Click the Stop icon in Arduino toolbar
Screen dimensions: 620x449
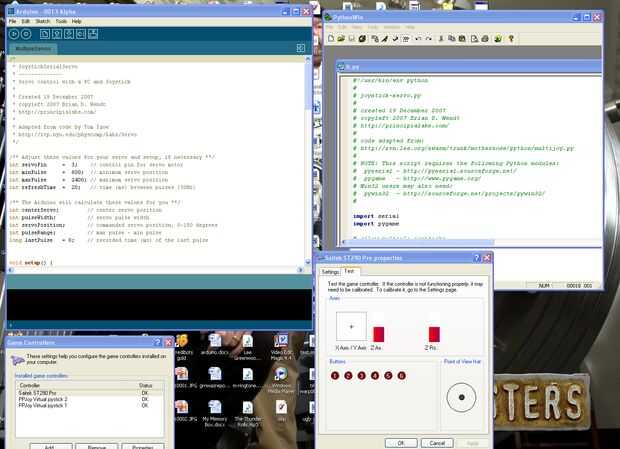(x=26, y=34)
